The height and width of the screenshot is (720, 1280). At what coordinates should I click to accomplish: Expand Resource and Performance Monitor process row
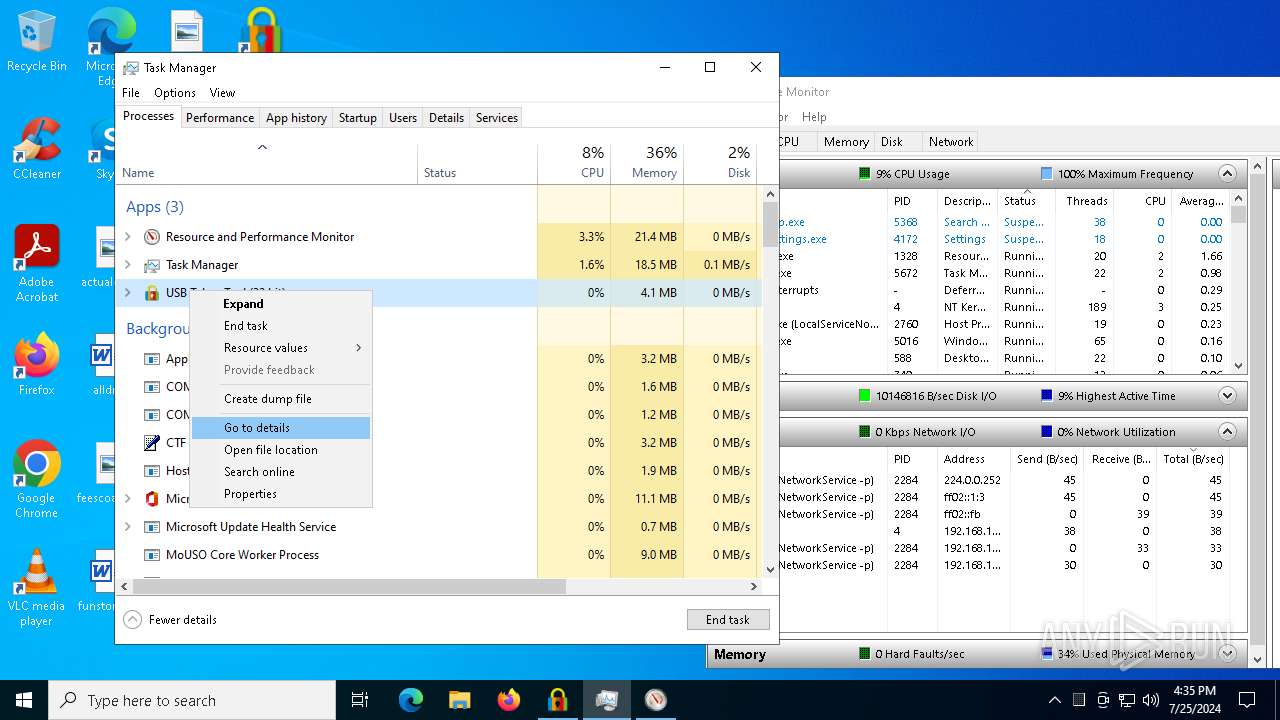[127, 237]
